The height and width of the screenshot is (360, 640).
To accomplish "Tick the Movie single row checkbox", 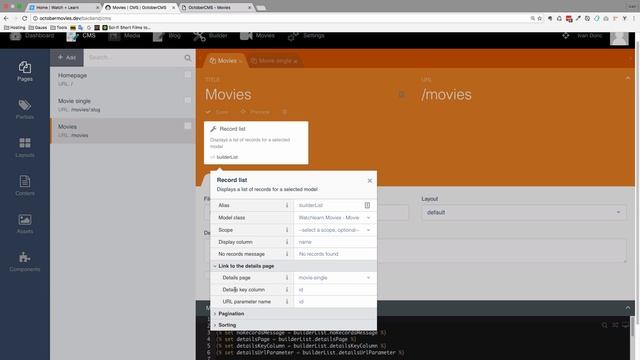I will click(x=187, y=100).
